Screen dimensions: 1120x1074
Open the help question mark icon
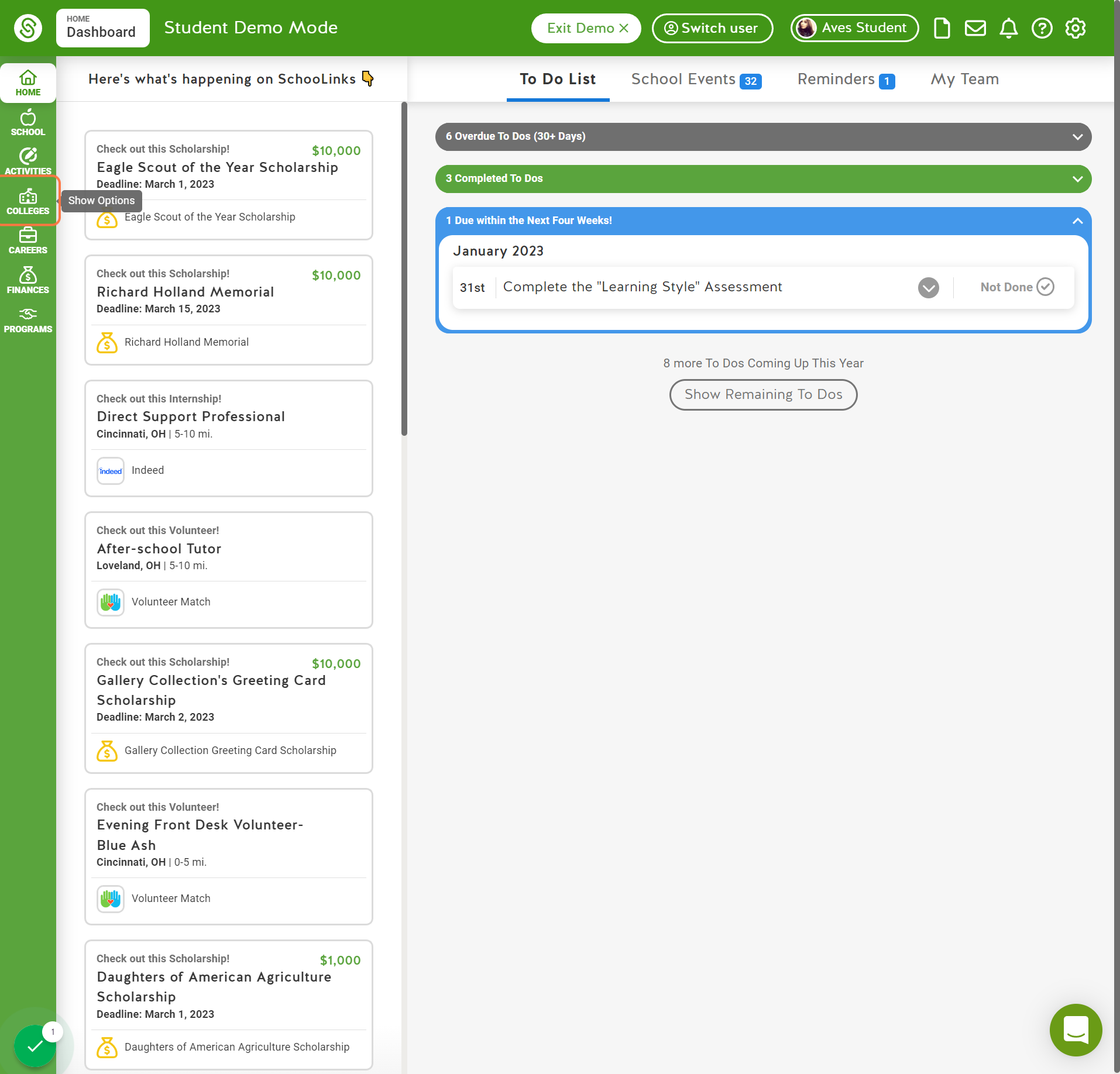[x=1042, y=28]
